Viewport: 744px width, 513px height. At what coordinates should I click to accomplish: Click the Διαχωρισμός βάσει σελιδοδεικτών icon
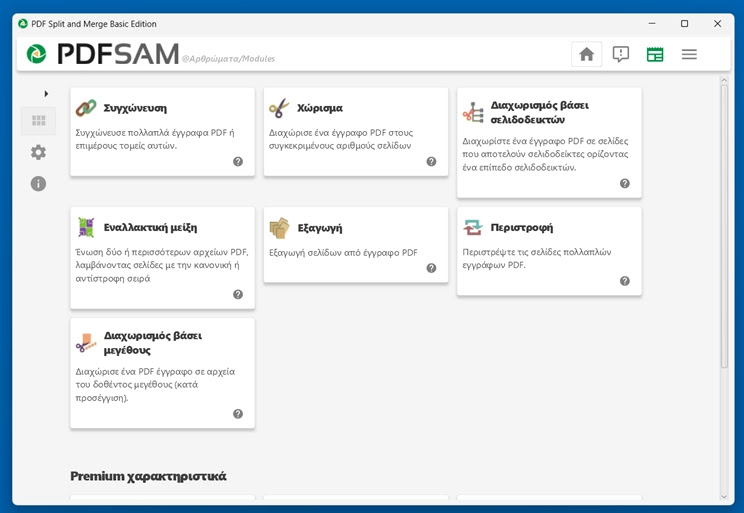coord(473,112)
